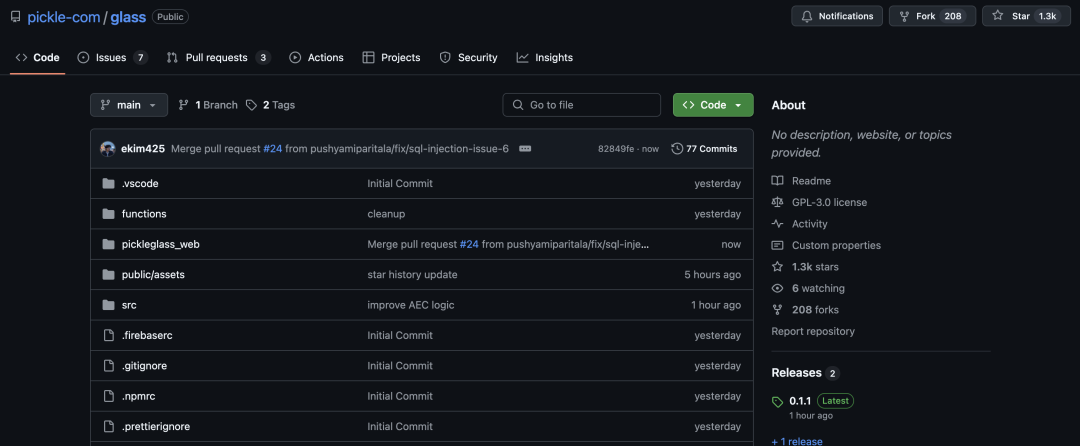Click the repository icon beside pickle-com

point(15,17)
